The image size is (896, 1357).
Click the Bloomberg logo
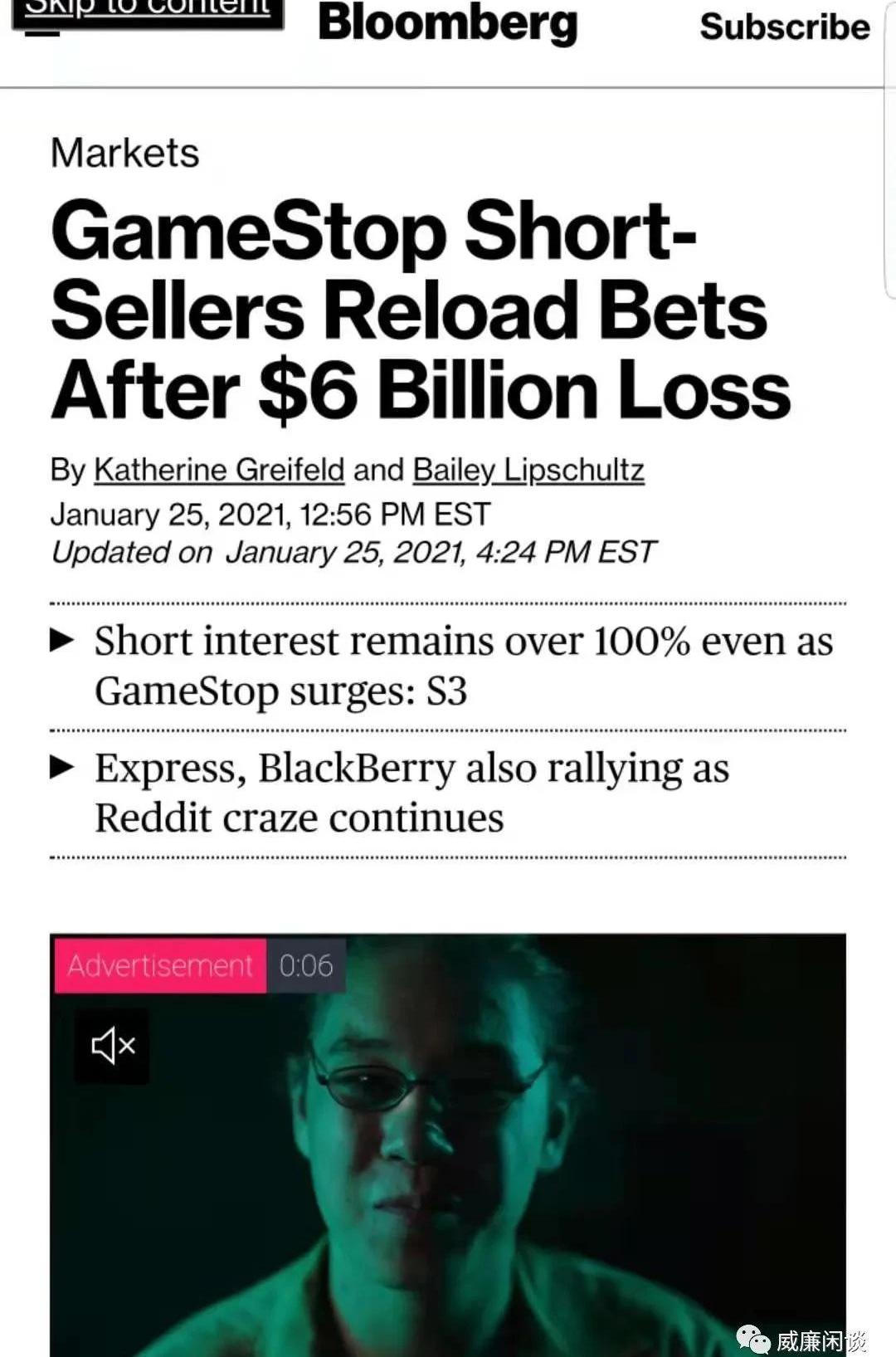tap(448, 23)
